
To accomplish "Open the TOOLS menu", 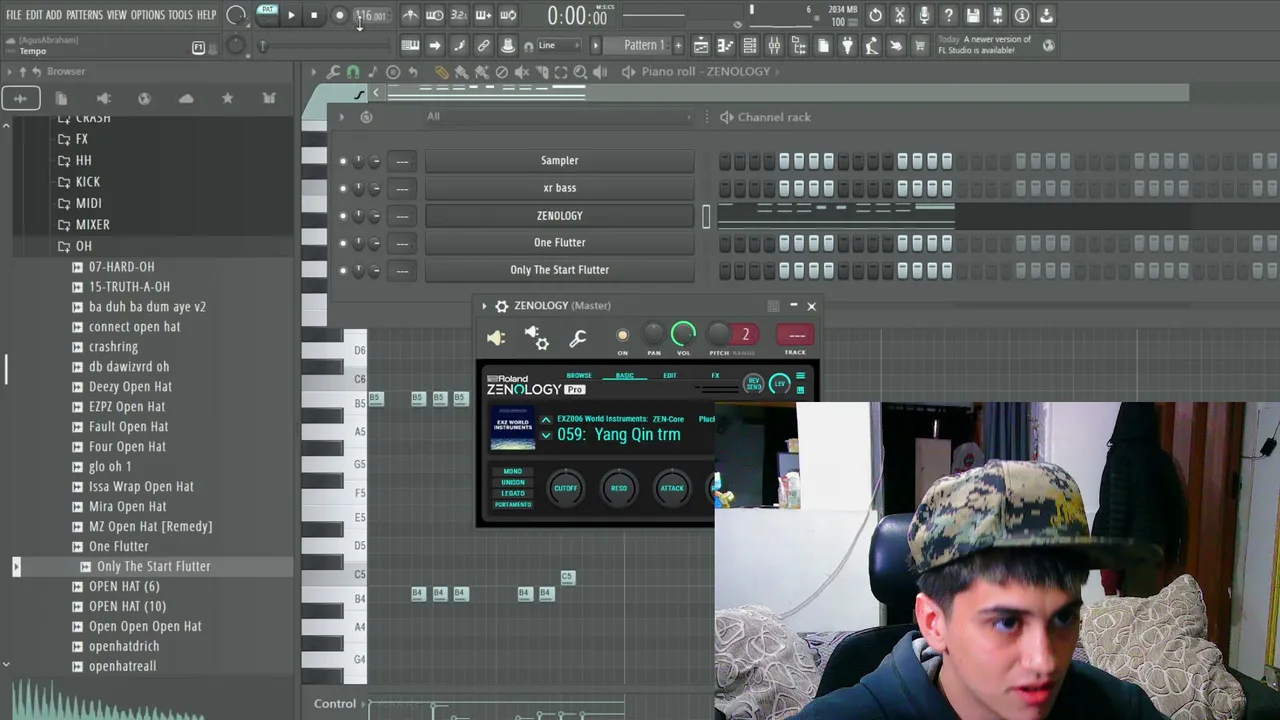I will 180,15.
